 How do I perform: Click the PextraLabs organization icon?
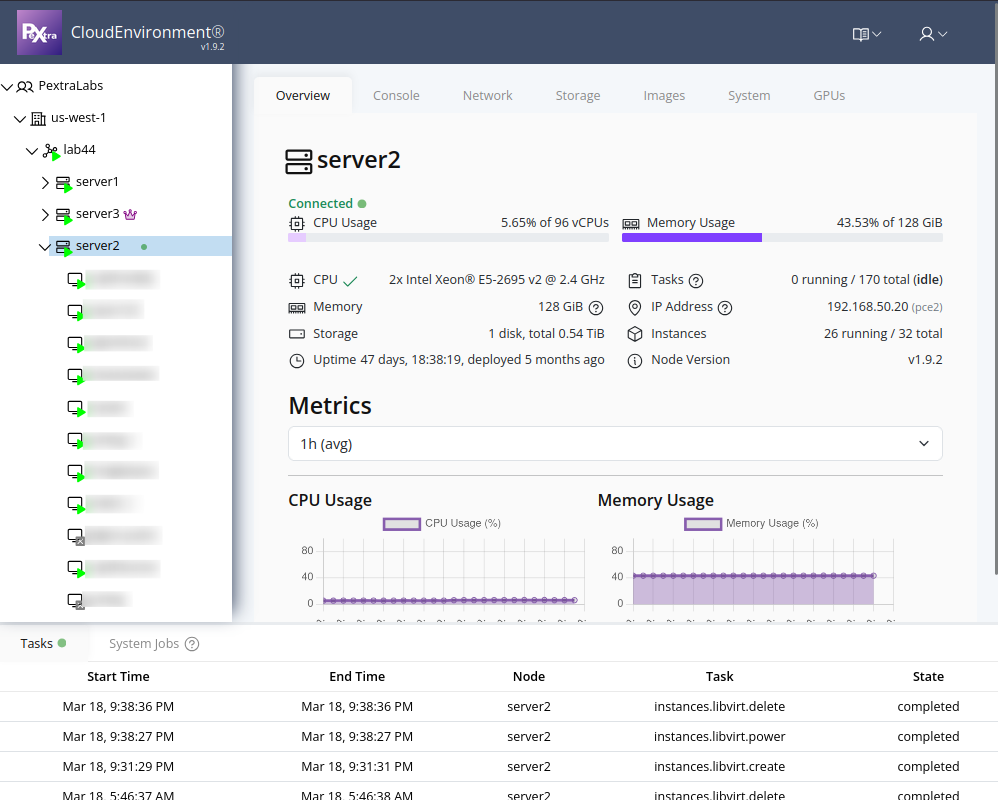click(25, 87)
